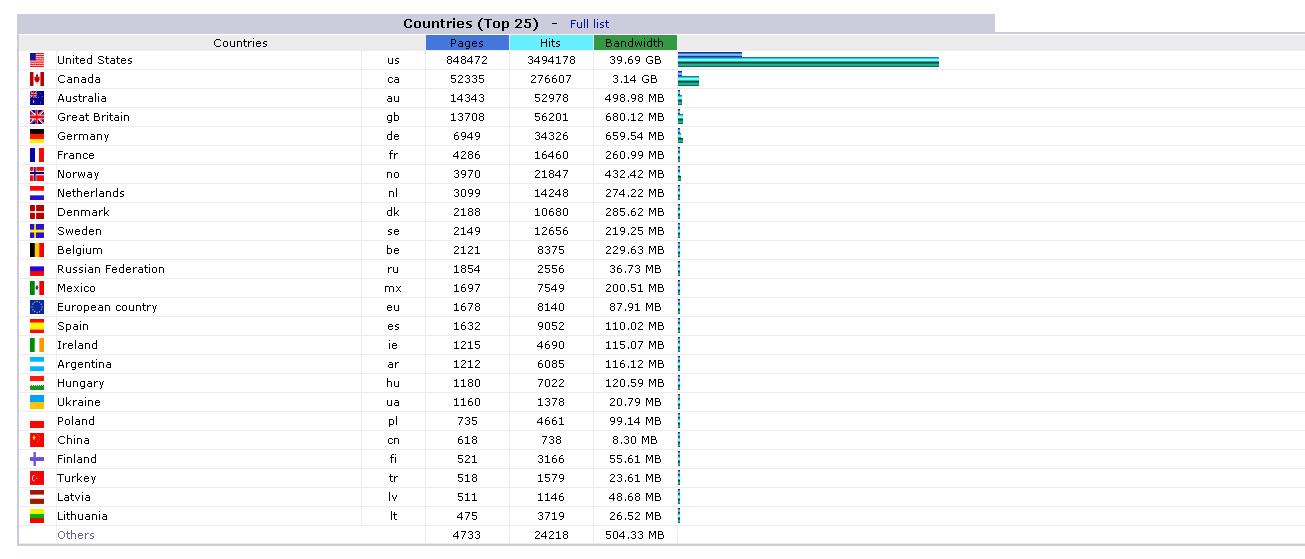Click the China flag icon
The image size is (1305, 559).
pos(37,440)
